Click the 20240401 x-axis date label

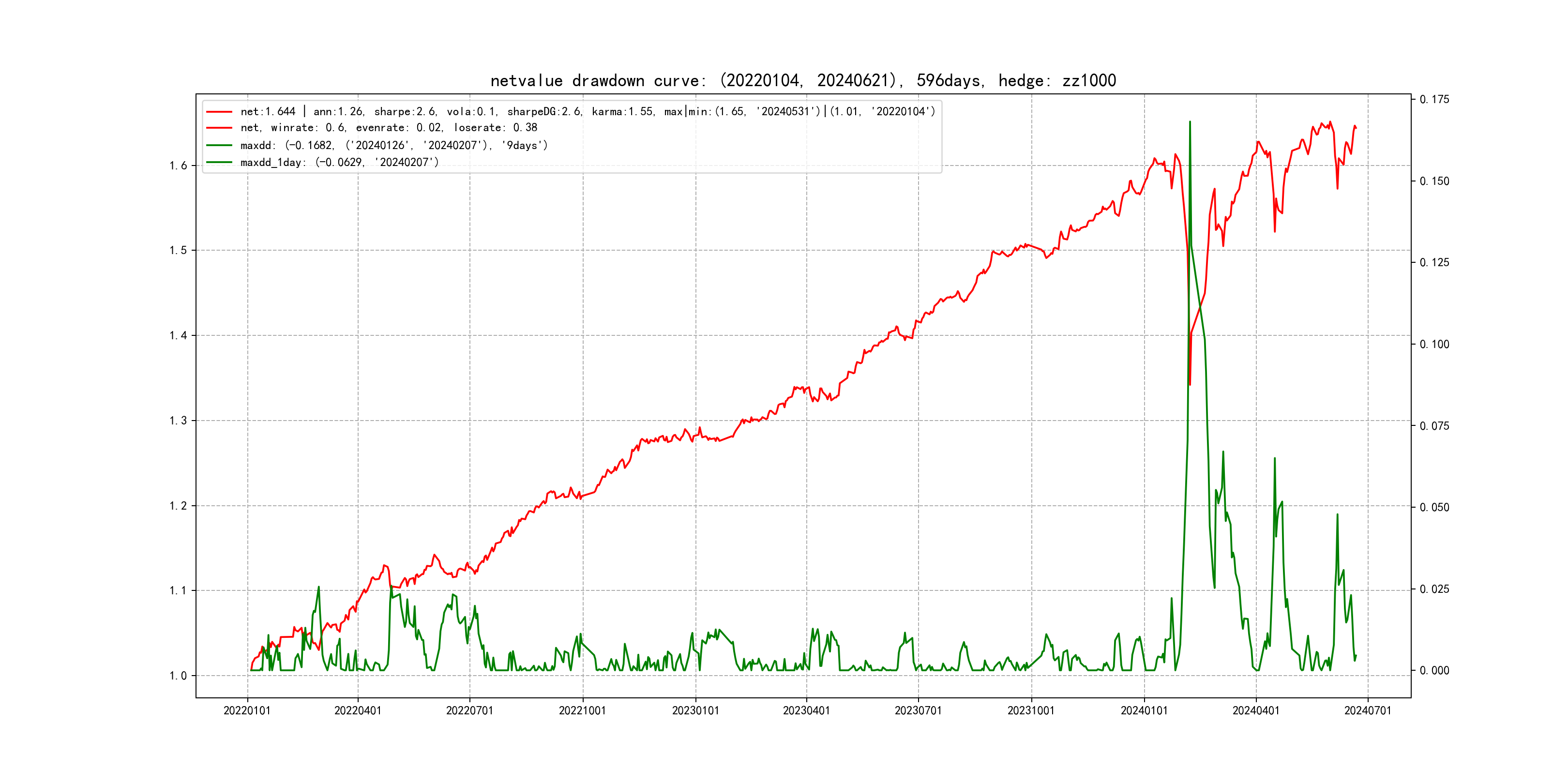1256,710
